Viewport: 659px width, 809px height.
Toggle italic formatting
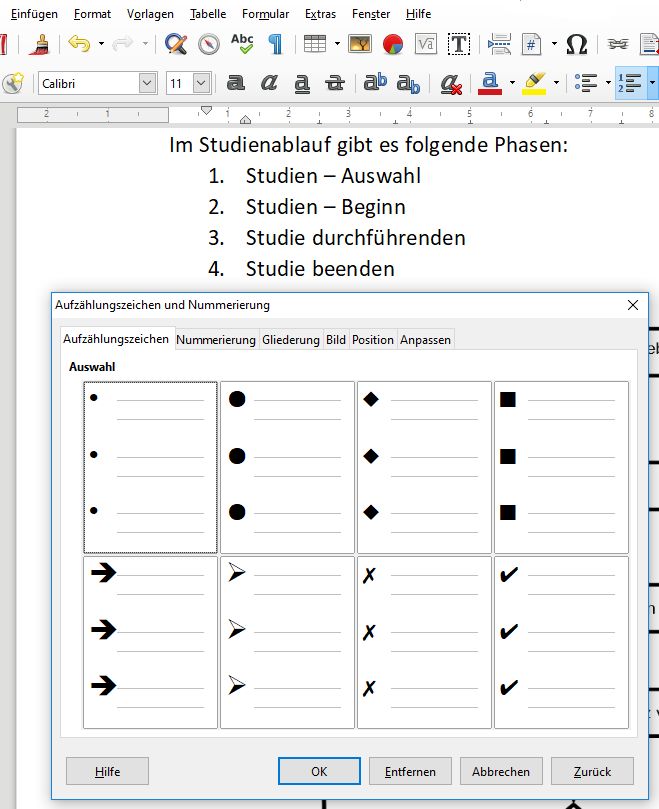pyautogui.click(x=269, y=83)
